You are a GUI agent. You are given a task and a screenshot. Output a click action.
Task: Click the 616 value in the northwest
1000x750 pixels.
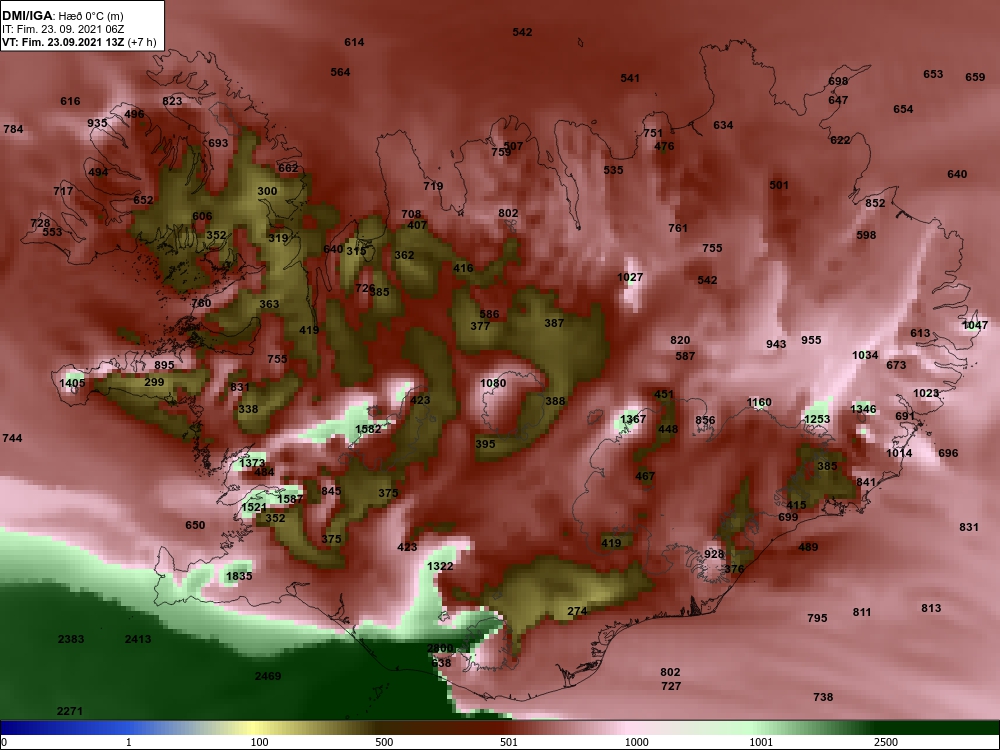pyautogui.click(x=70, y=101)
